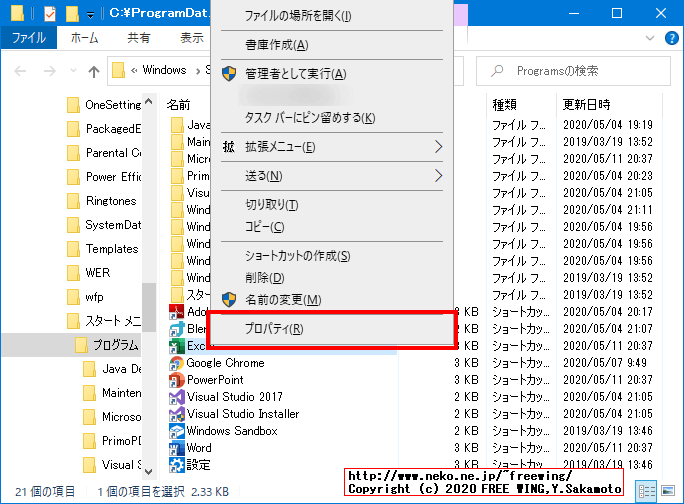Screen dimensions: 684x504
Task: Expand the 拡張メニュー(E) submenu
Action: pos(332,147)
